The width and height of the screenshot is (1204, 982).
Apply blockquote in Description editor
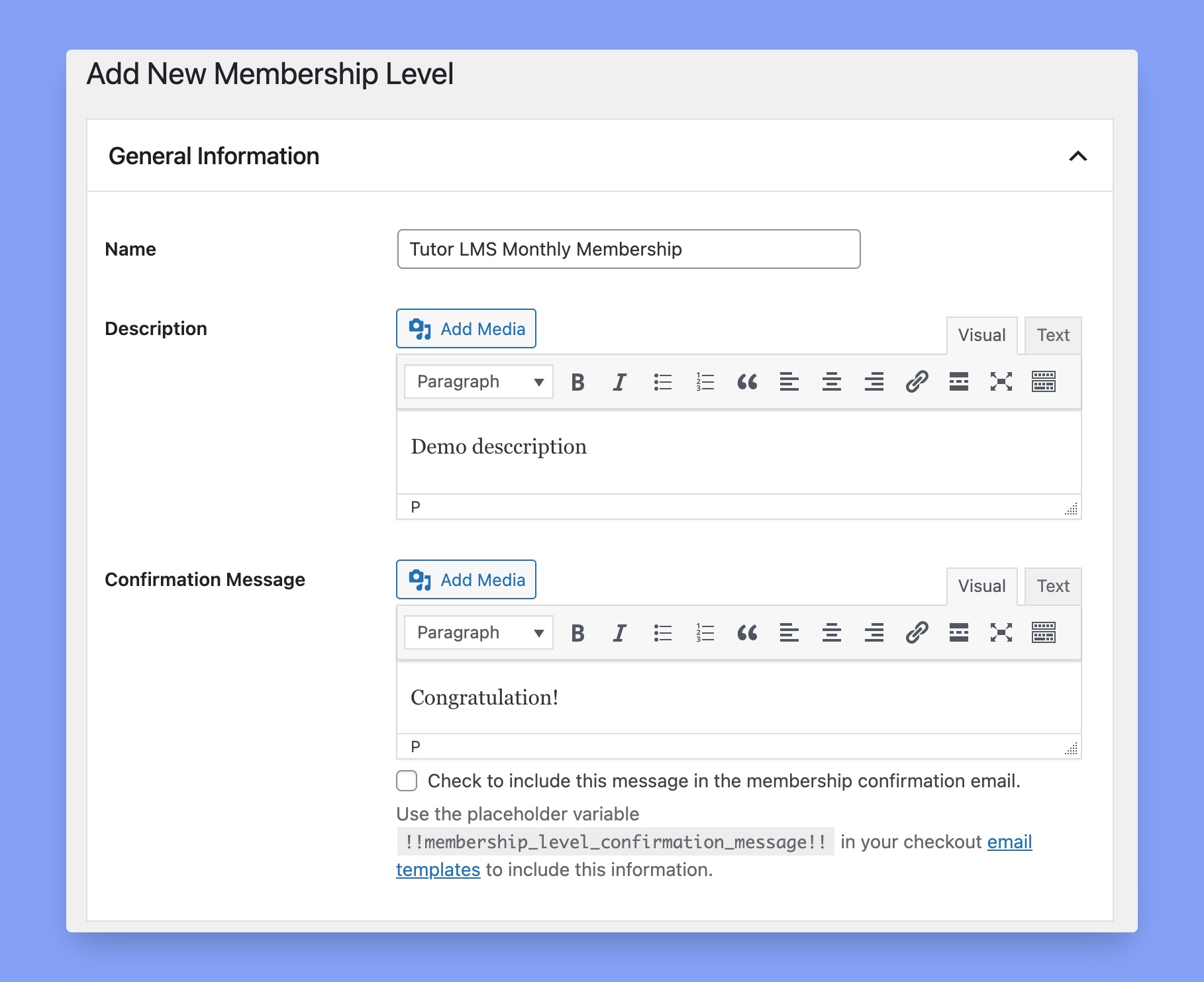747,382
